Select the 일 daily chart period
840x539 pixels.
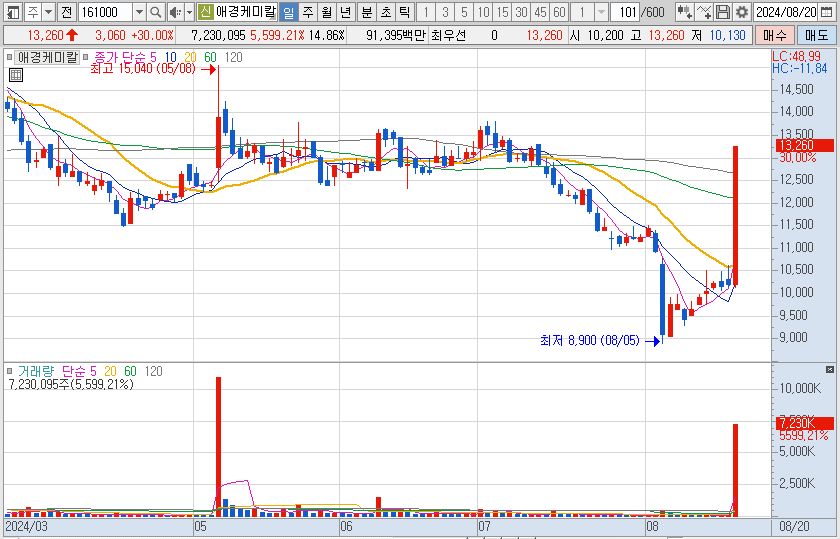[x=288, y=12]
